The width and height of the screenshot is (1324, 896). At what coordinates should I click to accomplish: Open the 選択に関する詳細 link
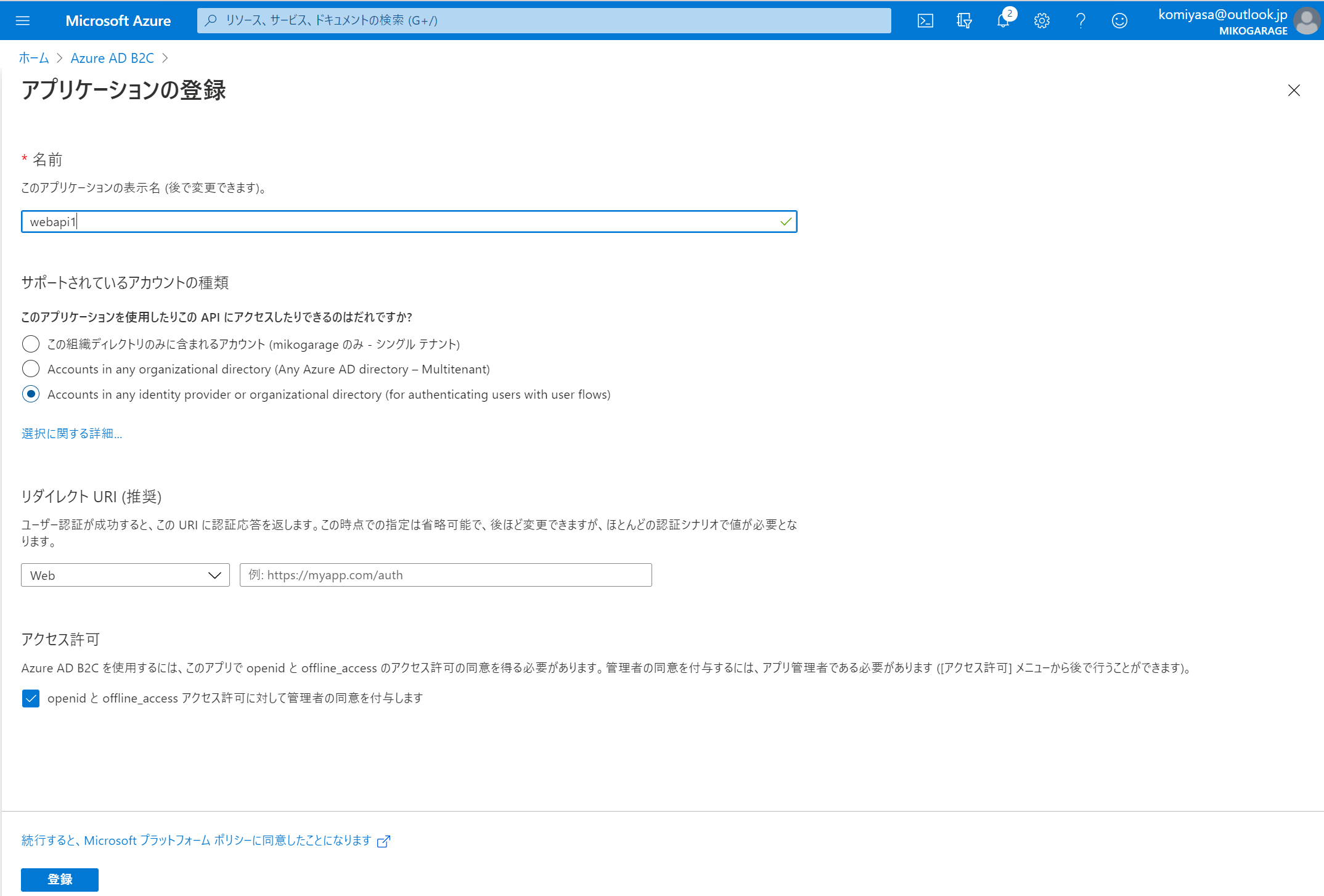72,433
